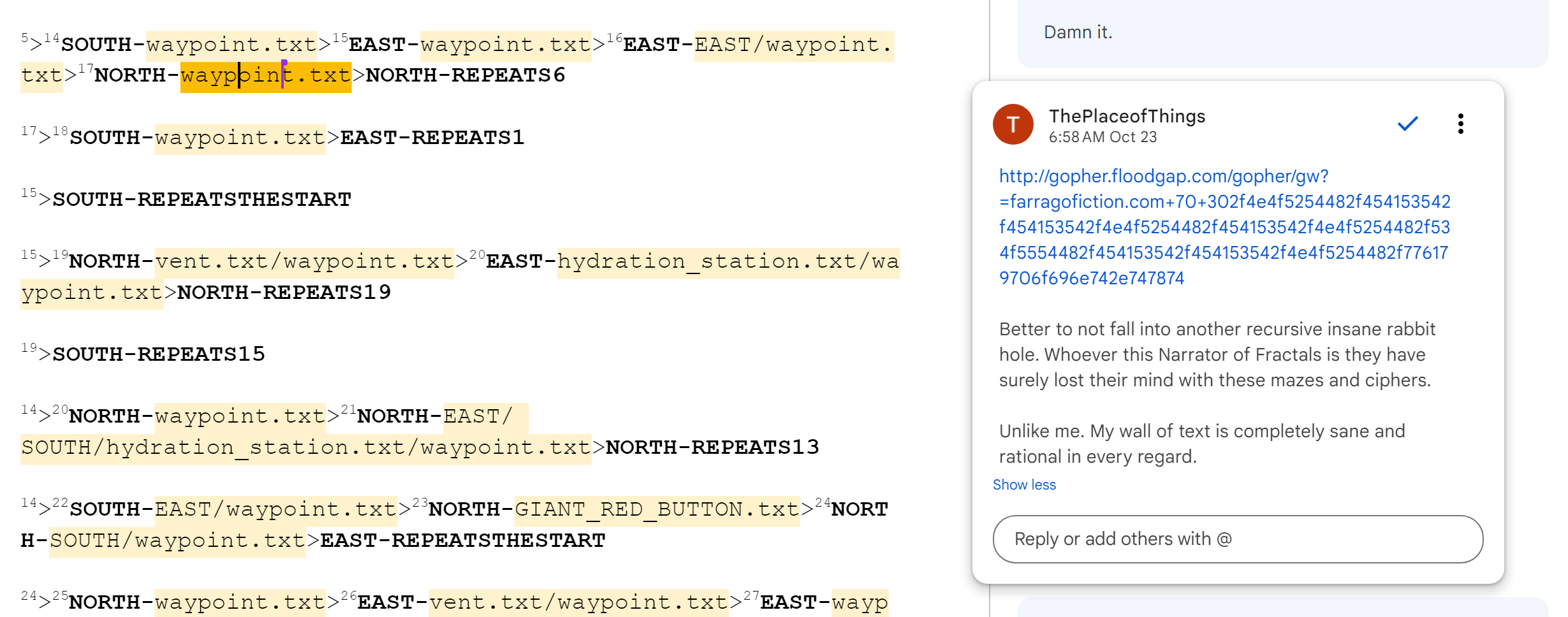Open the three-dot comment options menu
Image resolution: width=1568 pixels, height=617 pixels.
click(x=1460, y=124)
